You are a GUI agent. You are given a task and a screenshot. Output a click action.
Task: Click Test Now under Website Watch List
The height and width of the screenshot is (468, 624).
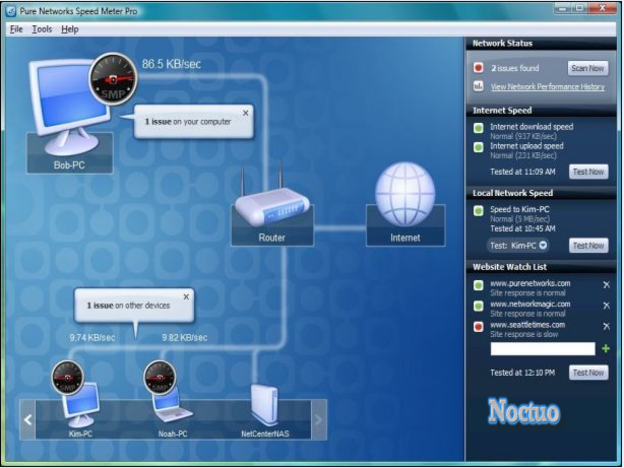click(x=588, y=372)
